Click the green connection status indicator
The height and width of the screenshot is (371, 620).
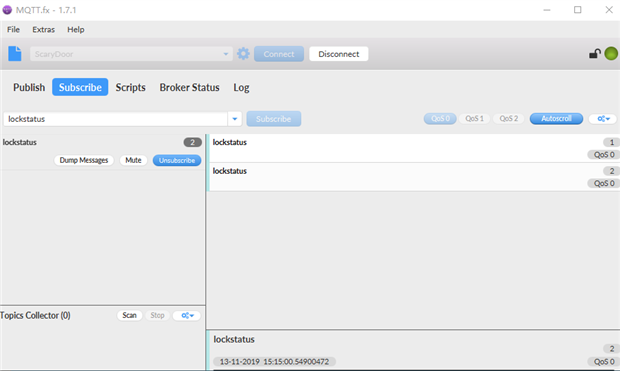pos(611,53)
